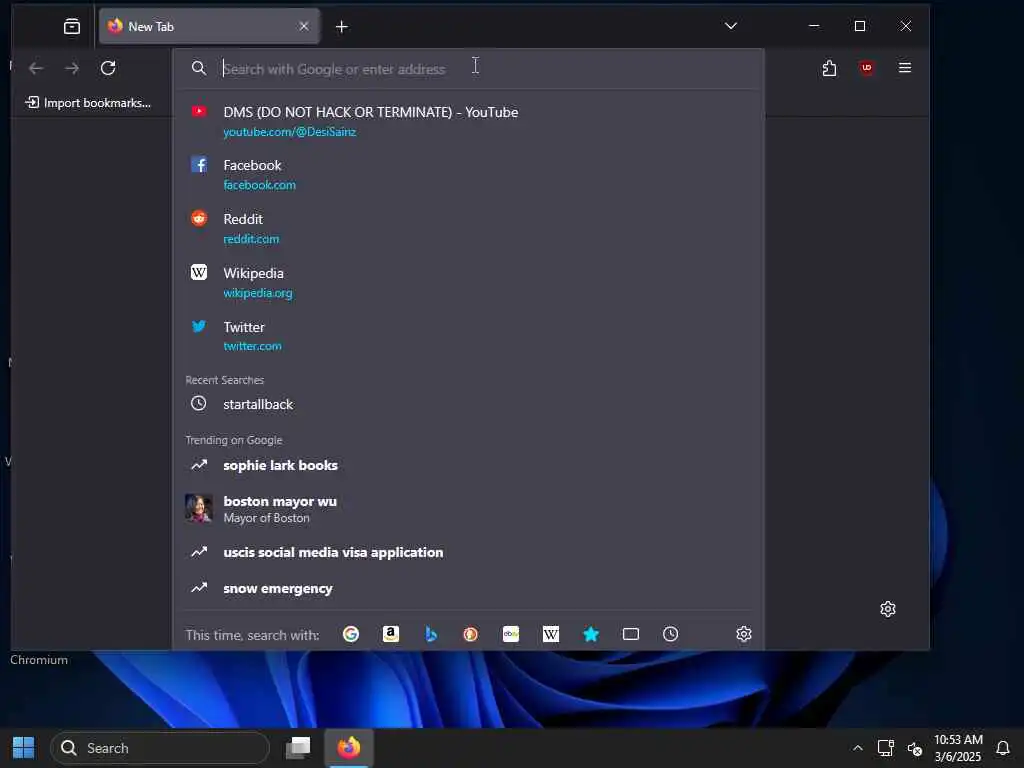Select trending search uscis social media visa application
Image resolution: width=1024 pixels, height=768 pixels.
tap(468, 552)
